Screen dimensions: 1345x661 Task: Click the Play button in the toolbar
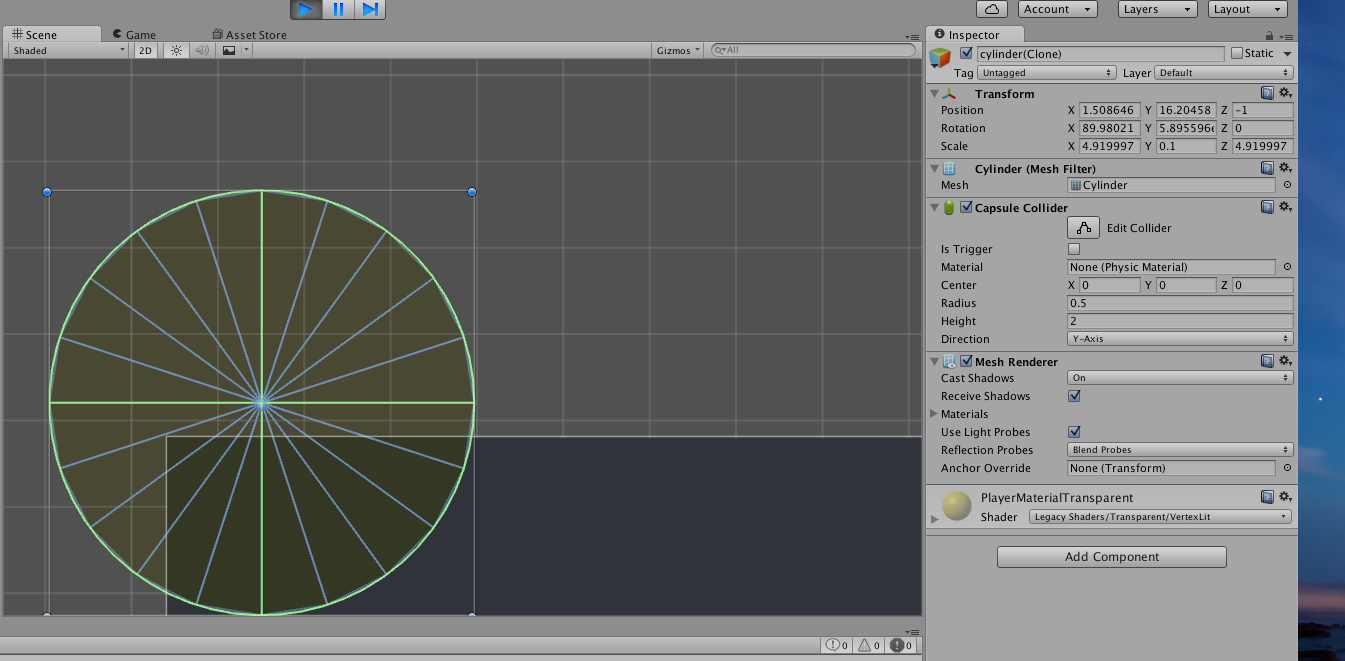coord(307,10)
